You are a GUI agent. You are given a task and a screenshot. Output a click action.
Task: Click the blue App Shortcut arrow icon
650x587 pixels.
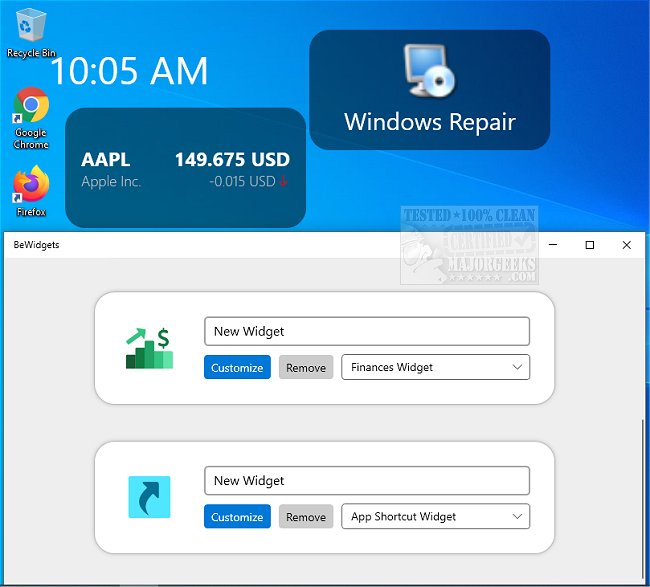coord(149,497)
